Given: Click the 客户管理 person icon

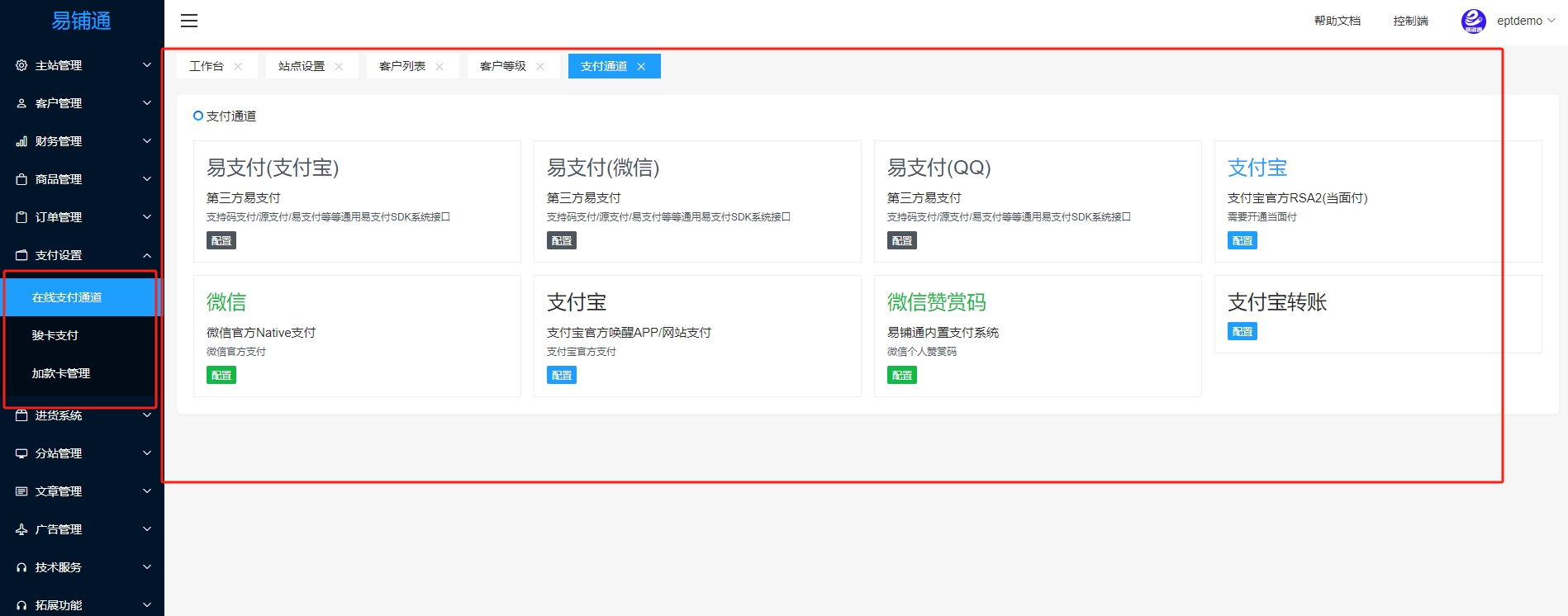Looking at the screenshot, I should click(x=21, y=103).
